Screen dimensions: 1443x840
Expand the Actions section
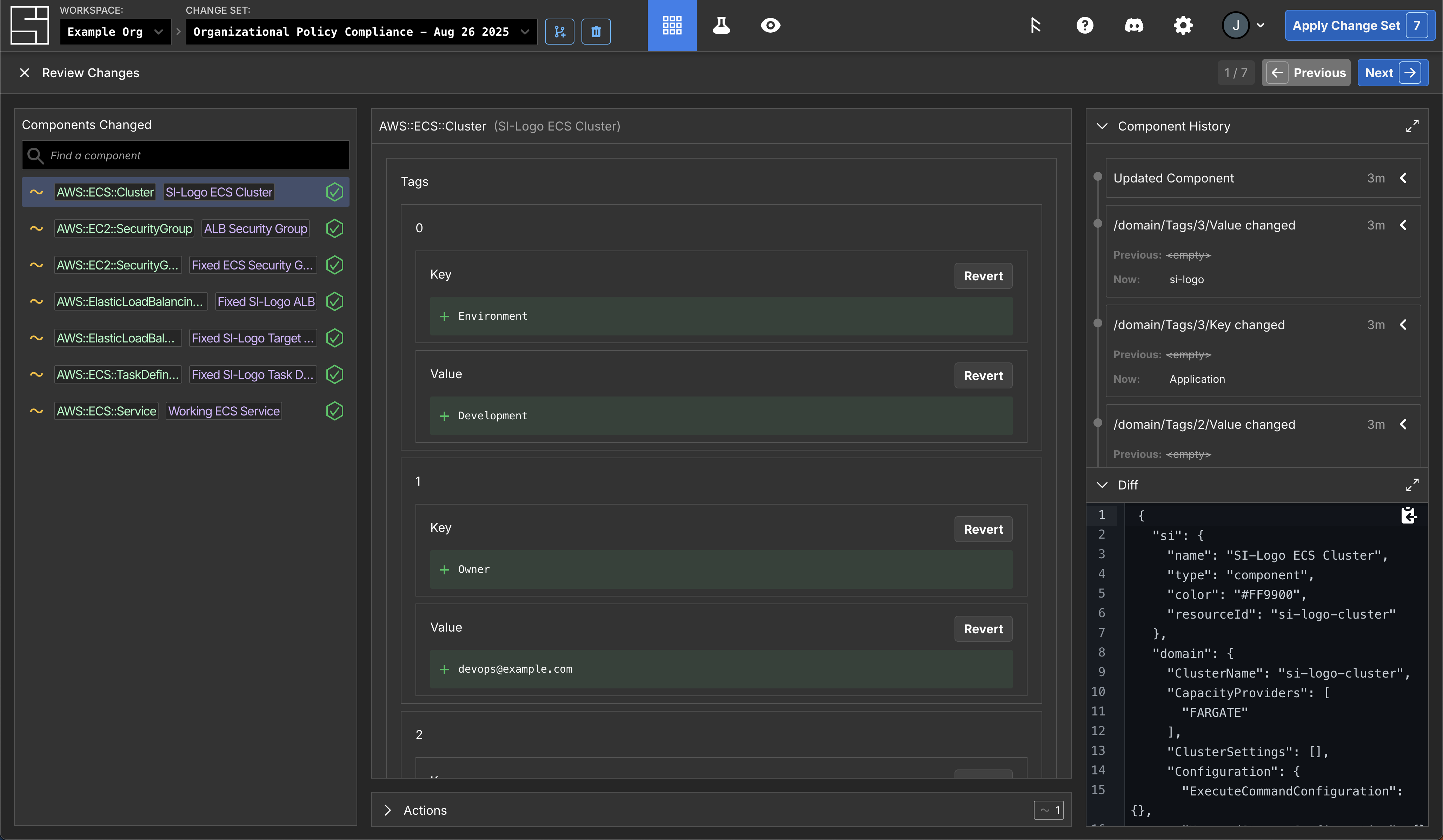pos(388,810)
